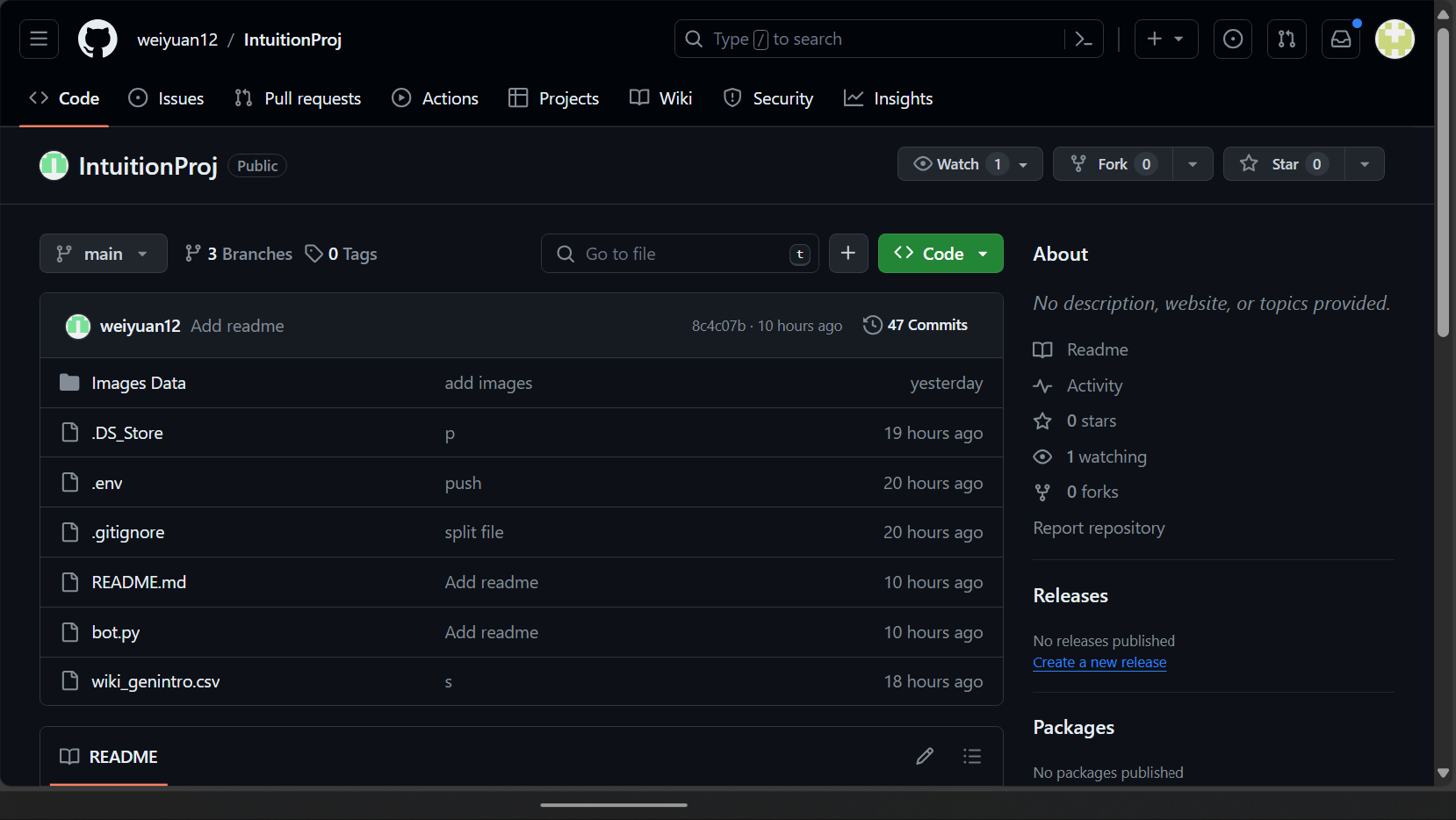Switch to the Issues tab
1456x820 pixels.
click(x=166, y=98)
